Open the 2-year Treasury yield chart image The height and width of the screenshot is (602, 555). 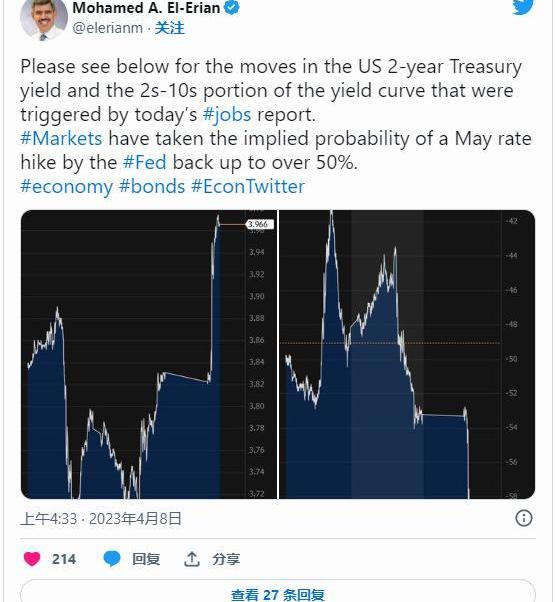coord(149,354)
